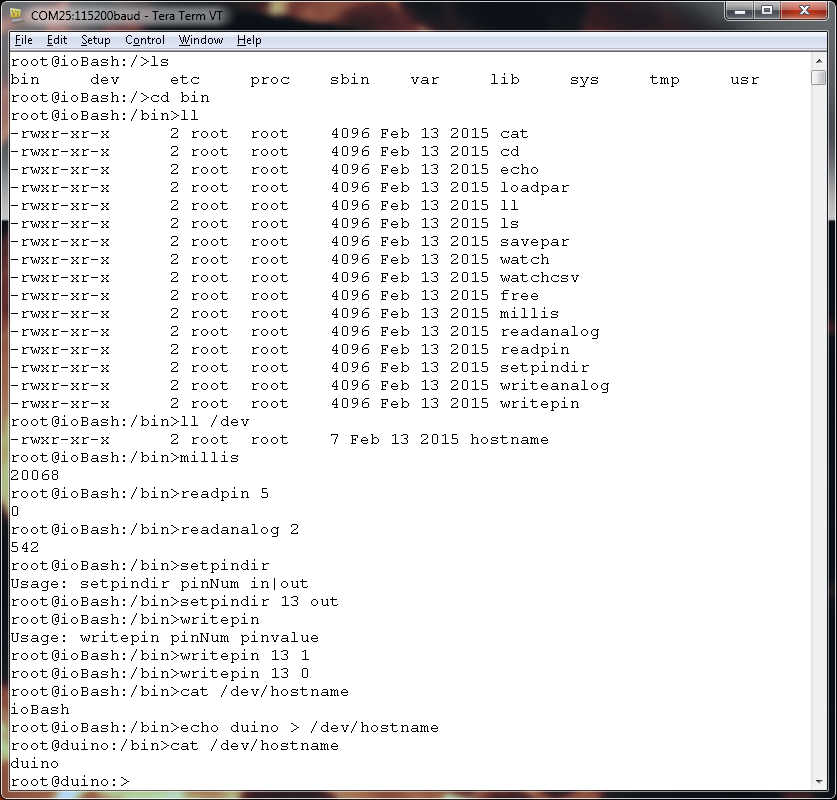Click the final 'root@duino:>' prompt
The width and height of the screenshot is (837, 800).
70,781
